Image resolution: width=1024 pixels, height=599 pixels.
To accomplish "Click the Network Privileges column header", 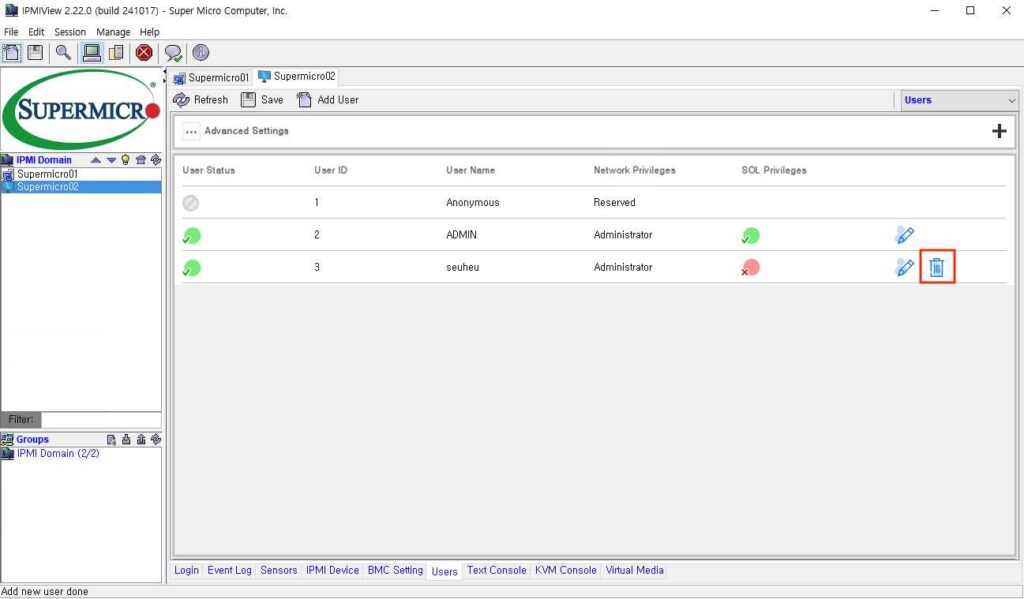I will pyautogui.click(x=634, y=170).
